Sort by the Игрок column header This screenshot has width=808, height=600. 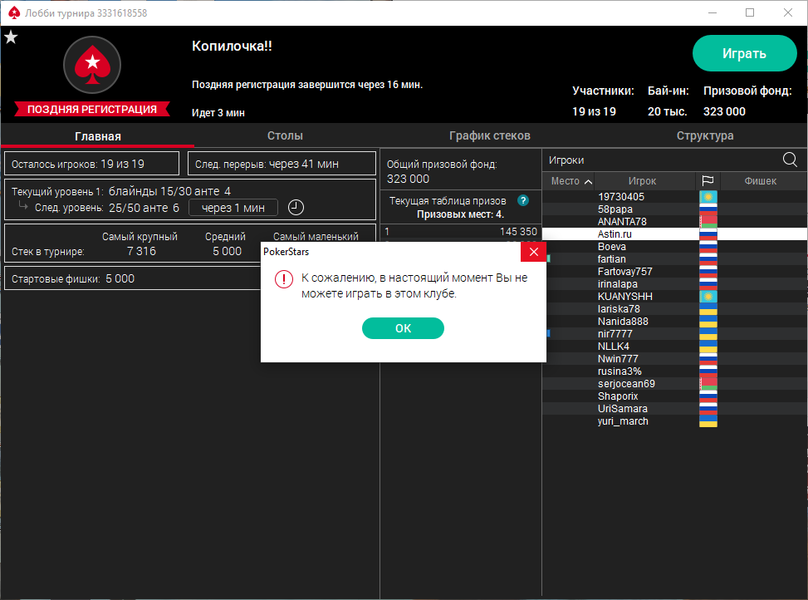tap(642, 181)
